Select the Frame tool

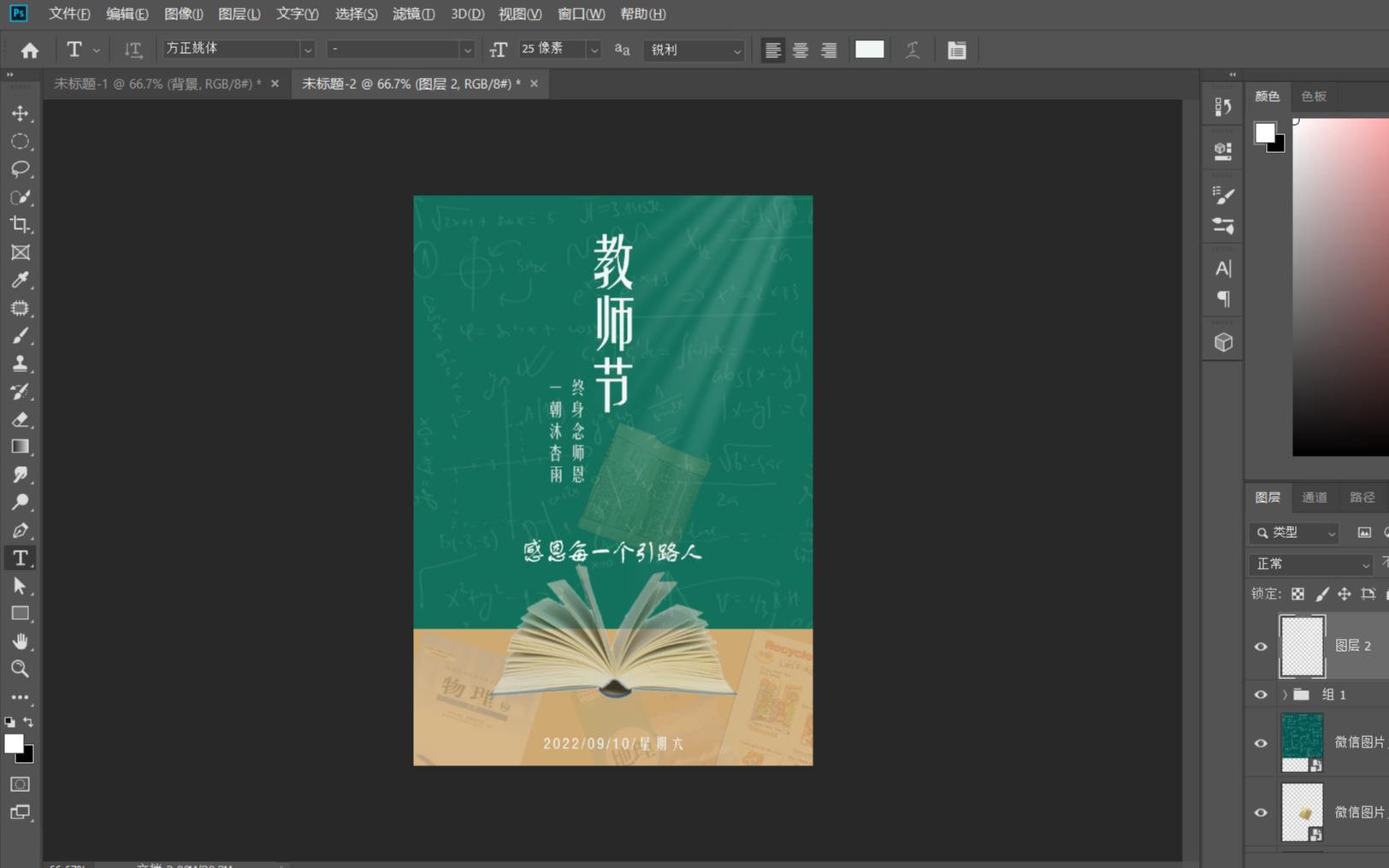pyautogui.click(x=20, y=252)
